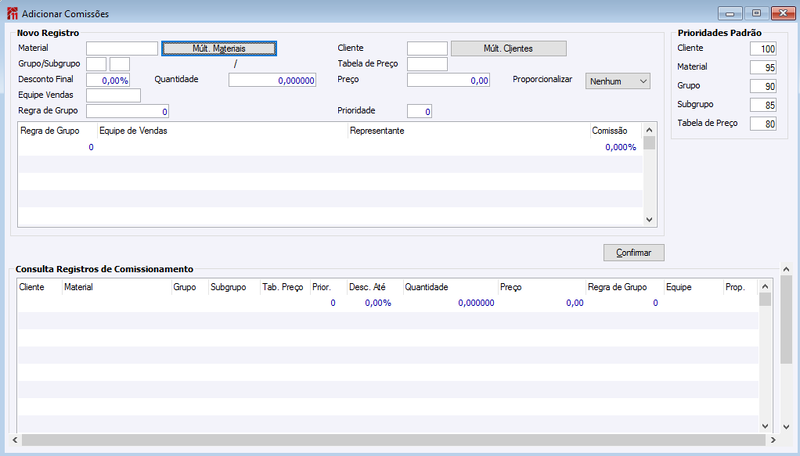
Task: Click horizontal scrollbar left arrow
Action: pyautogui.click(x=15, y=440)
